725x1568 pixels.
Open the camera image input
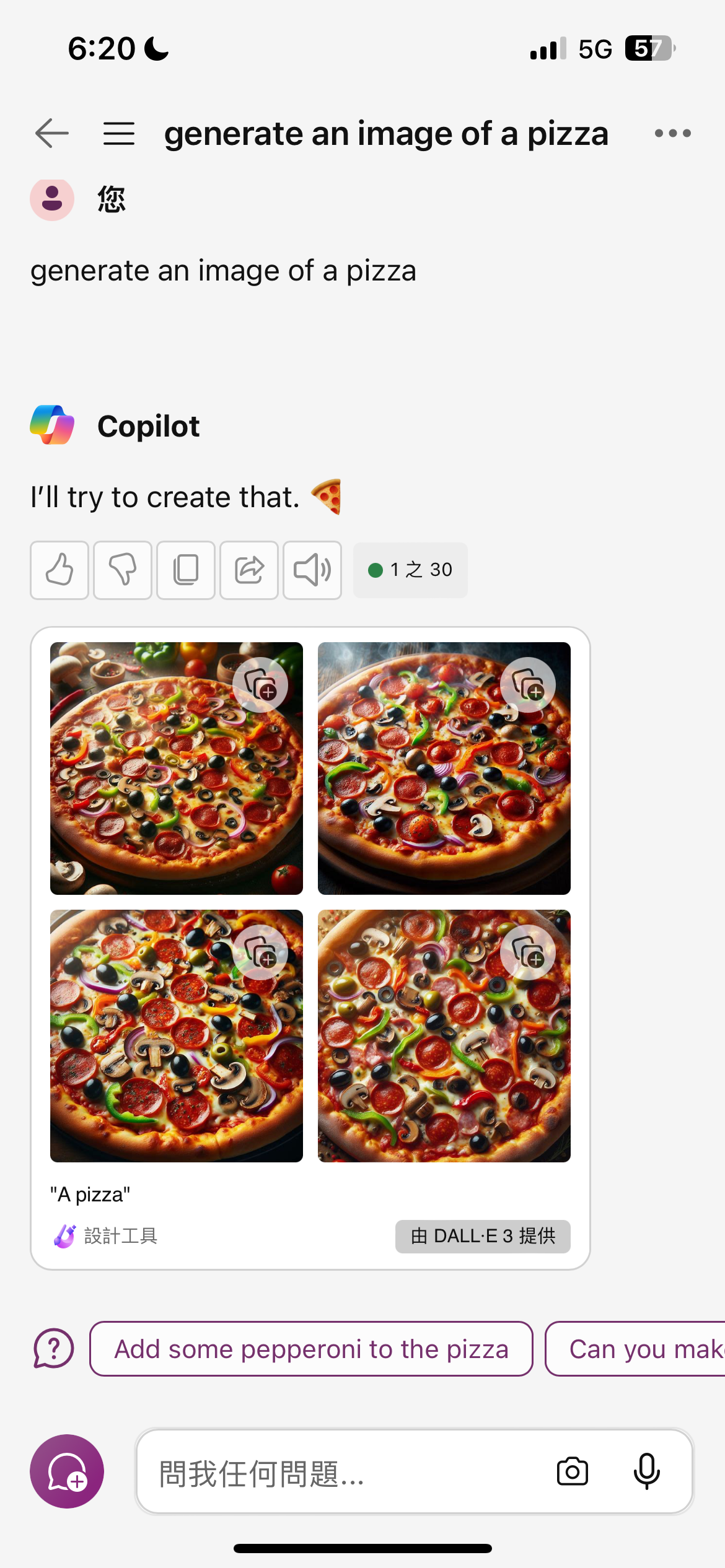573,1471
